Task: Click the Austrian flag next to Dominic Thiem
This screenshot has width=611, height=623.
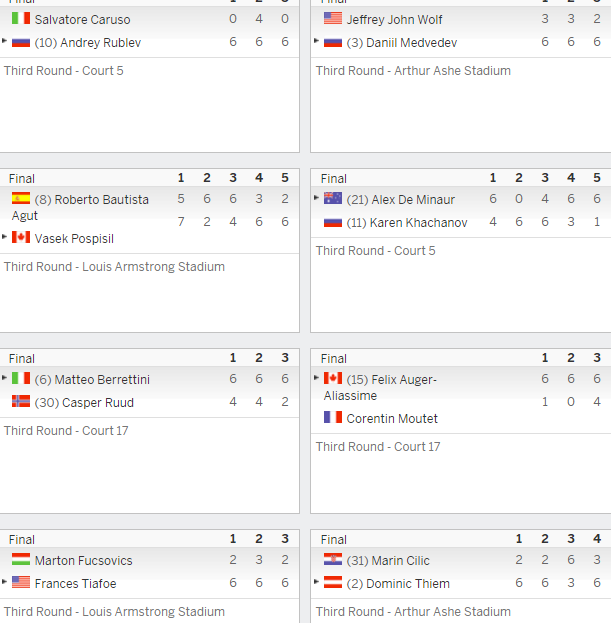Action: (333, 582)
